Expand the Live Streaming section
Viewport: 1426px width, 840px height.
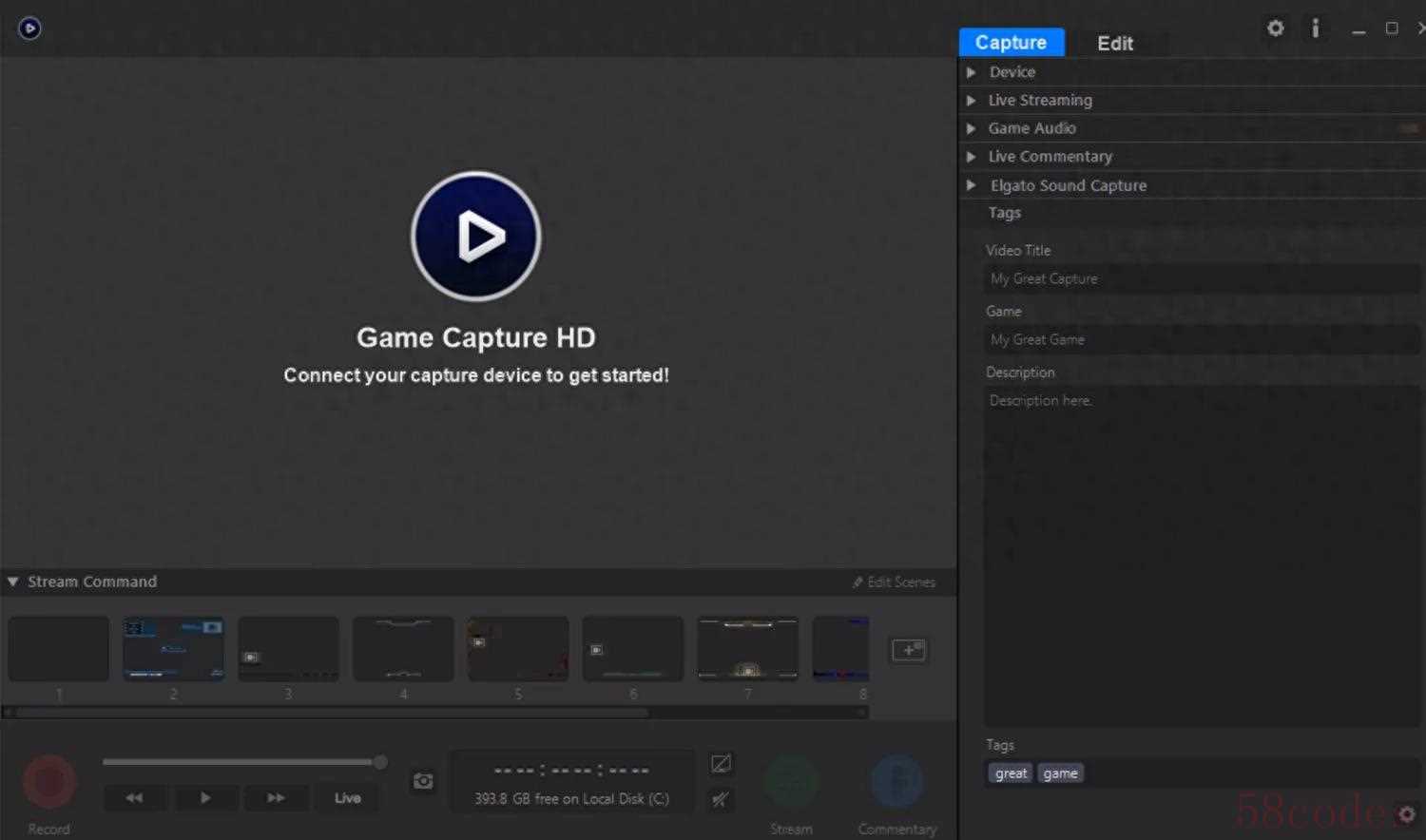click(x=1039, y=101)
